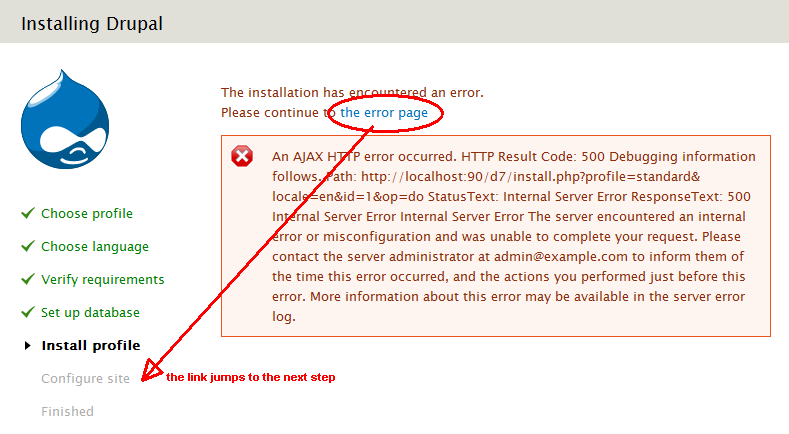Click 'HTTP Result Code: 500' text
The image size is (789, 434).
click(533, 157)
